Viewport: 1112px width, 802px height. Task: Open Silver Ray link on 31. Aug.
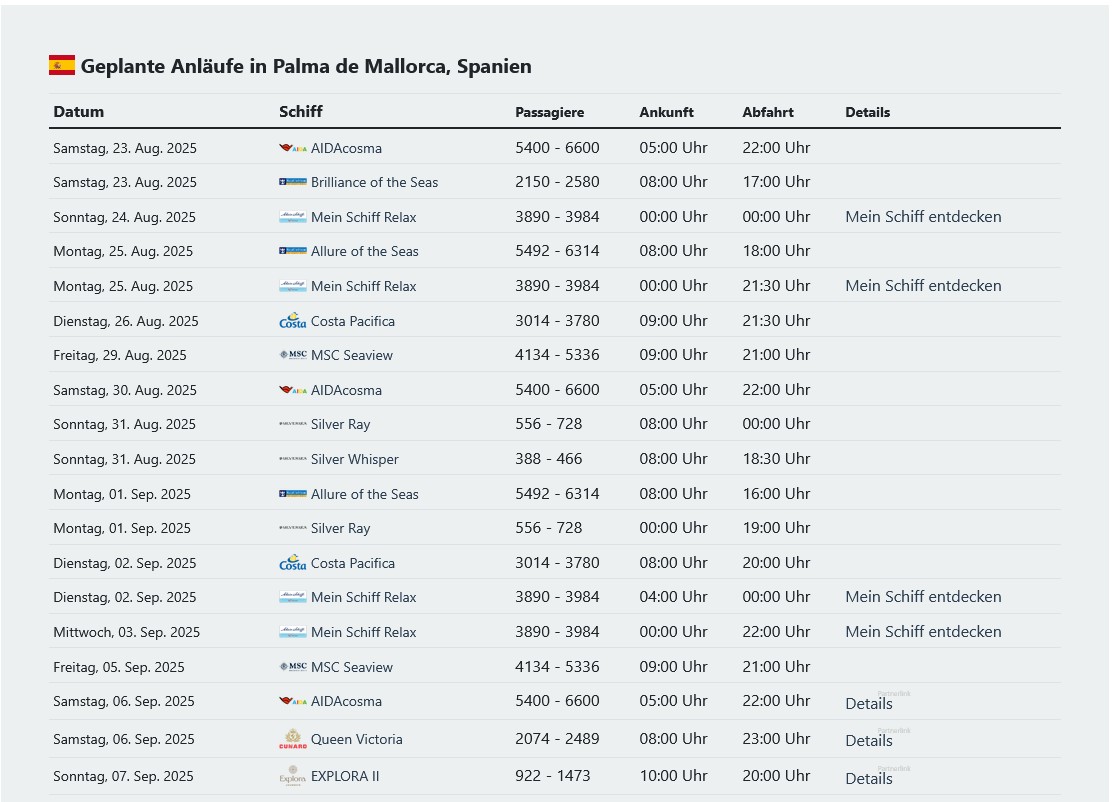coord(340,424)
